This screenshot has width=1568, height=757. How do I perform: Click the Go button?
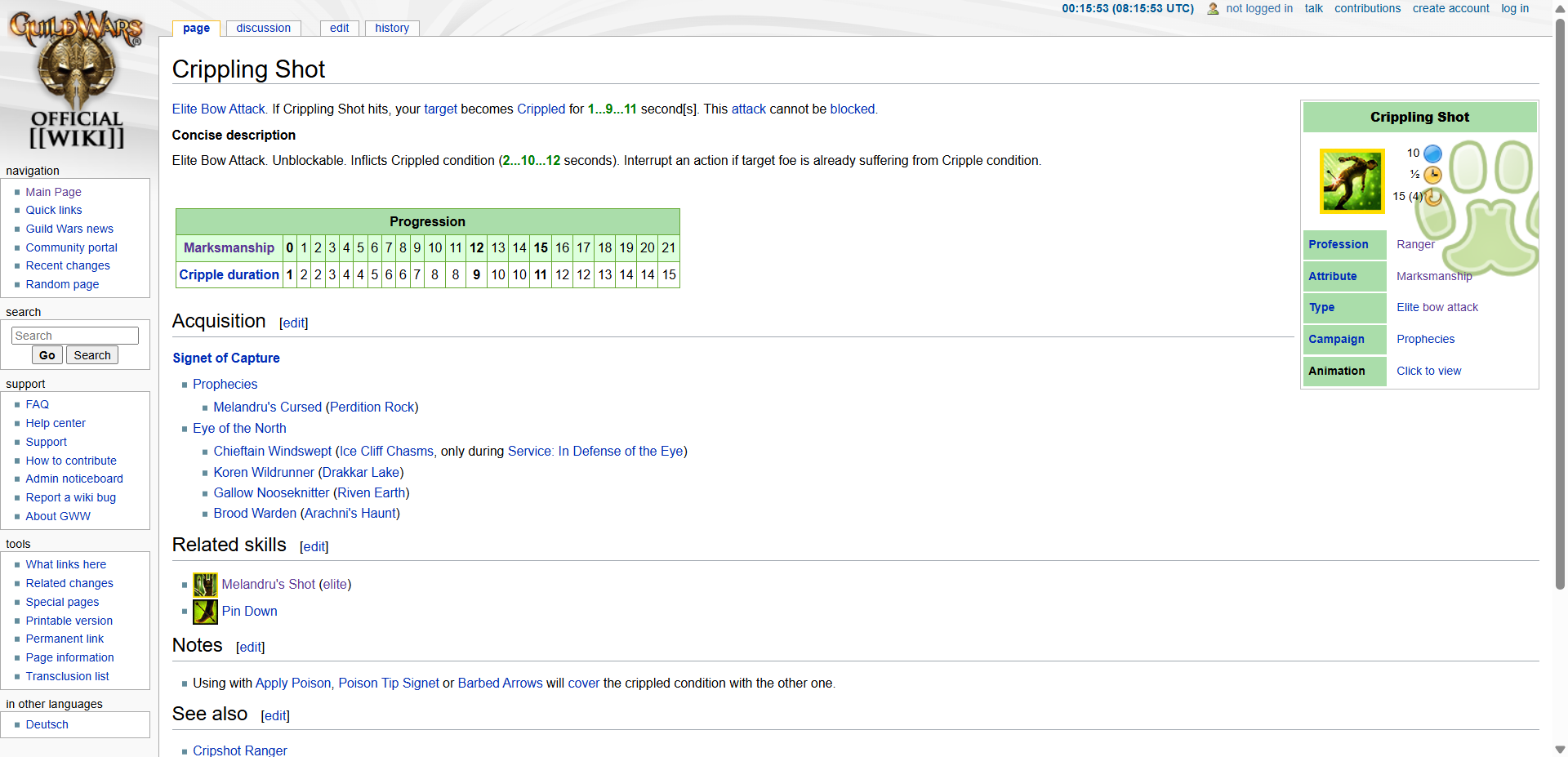[47, 355]
